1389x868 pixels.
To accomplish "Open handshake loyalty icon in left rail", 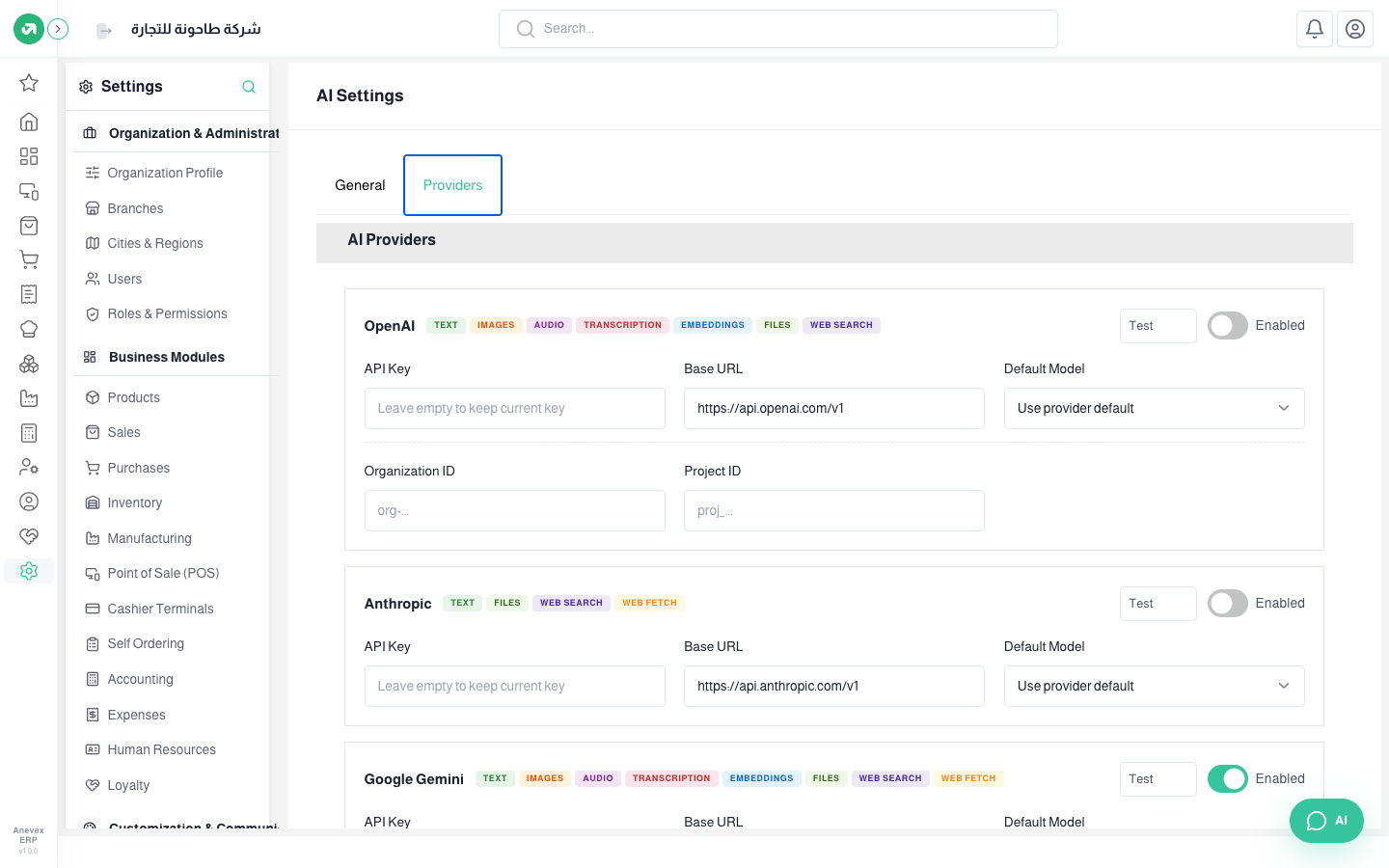I will tap(29, 536).
